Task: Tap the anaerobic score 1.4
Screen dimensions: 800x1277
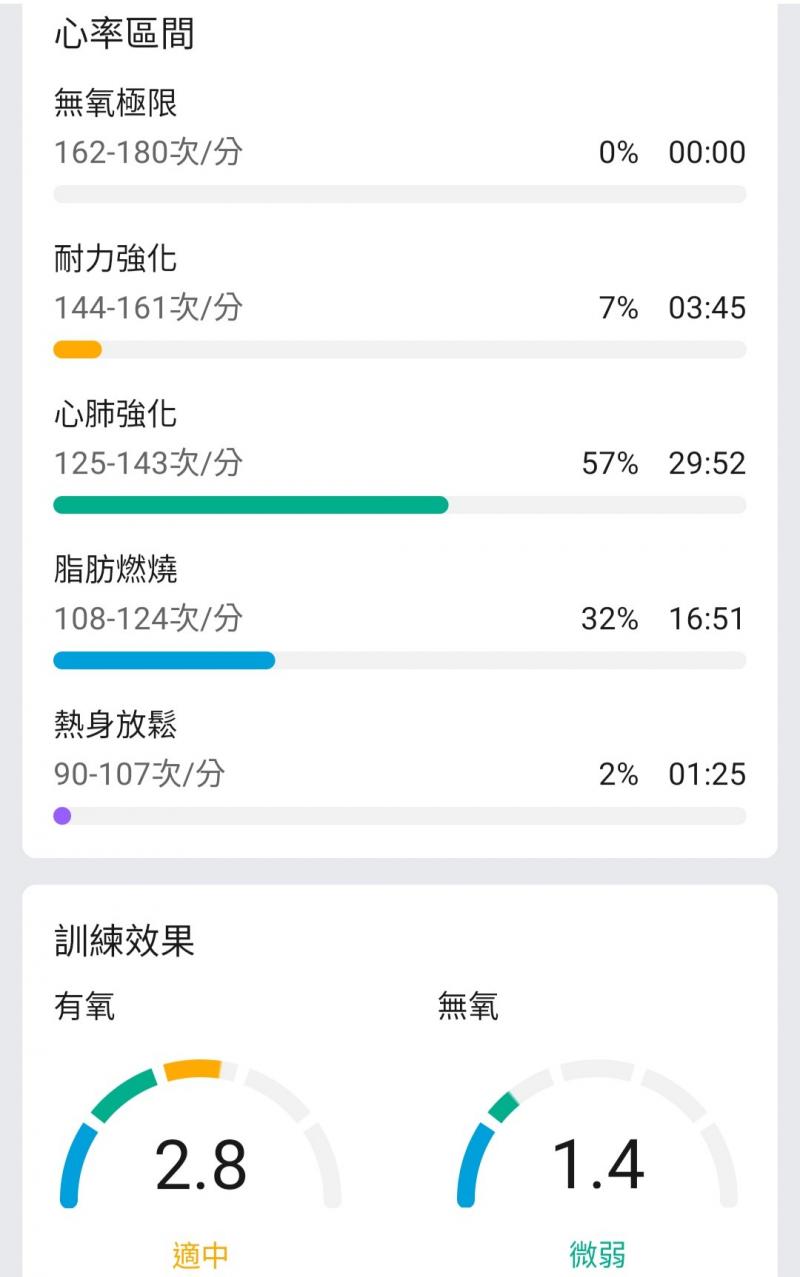Action: (598, 1166)
